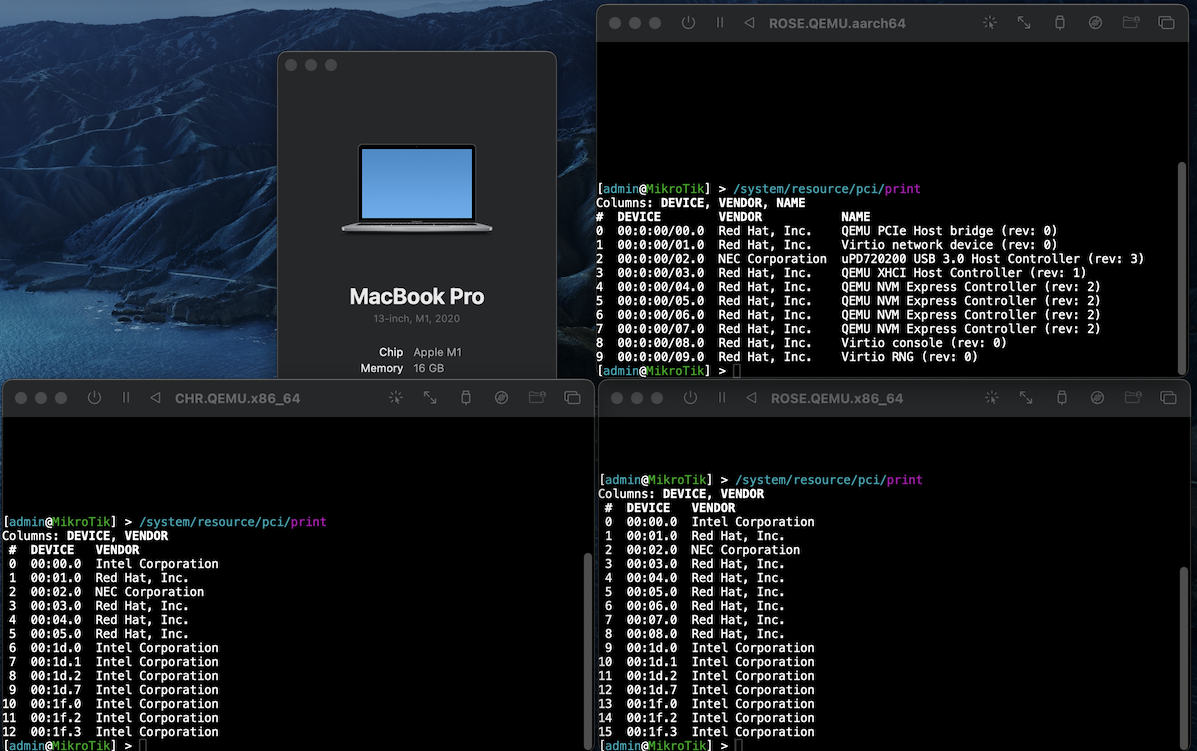Click the ROSE.QEMU.x86_64 window title
1197x751 pixels.
(837, 398)
